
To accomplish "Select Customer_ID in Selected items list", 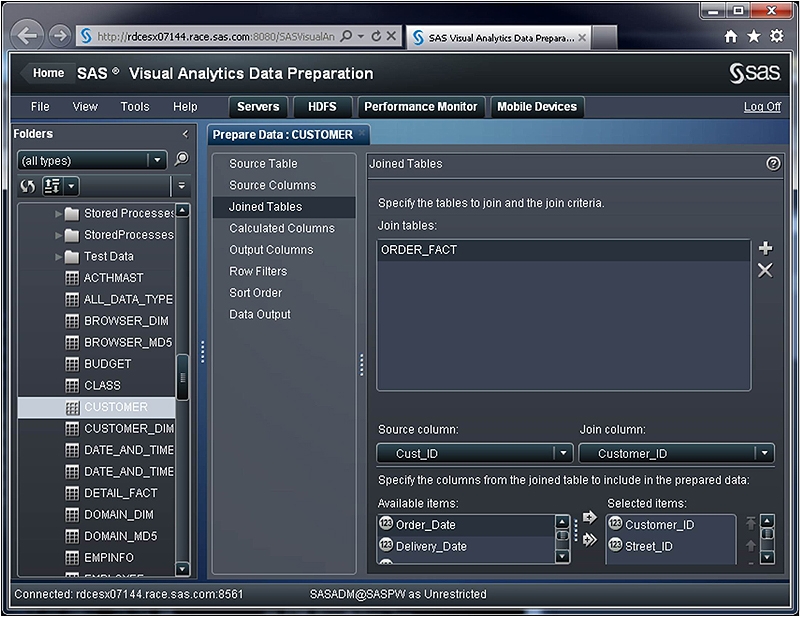I will click(x=670, y=525).
